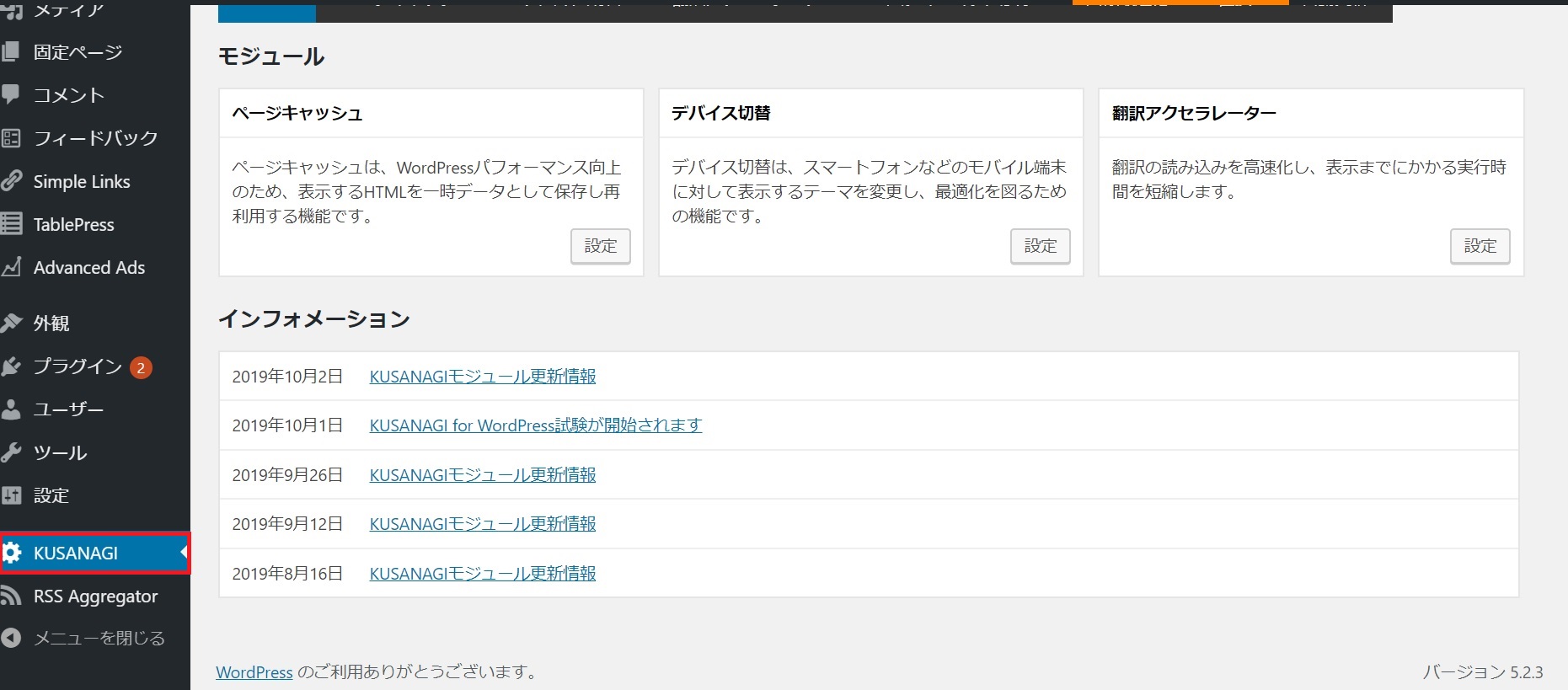Image resolution: width=1568 pixels, height=690 pixels.
Task: Open the October 2, 2019 KUSANAGI update link
Action: click(482, 377)
